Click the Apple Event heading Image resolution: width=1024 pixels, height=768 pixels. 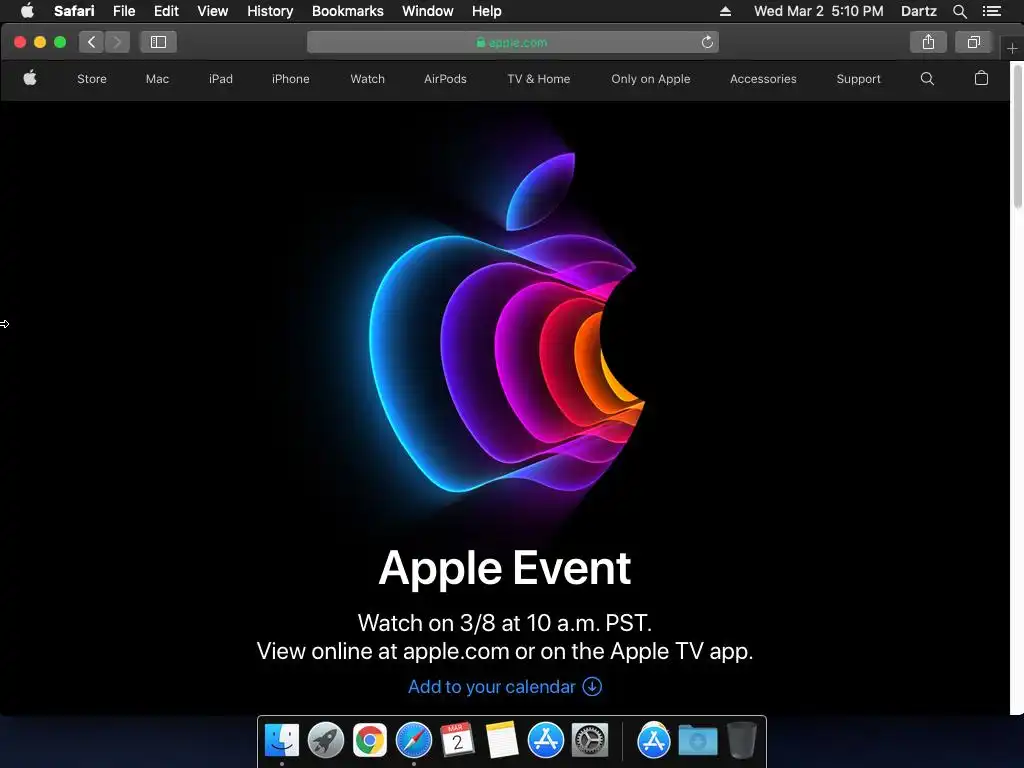pos(505,568)
